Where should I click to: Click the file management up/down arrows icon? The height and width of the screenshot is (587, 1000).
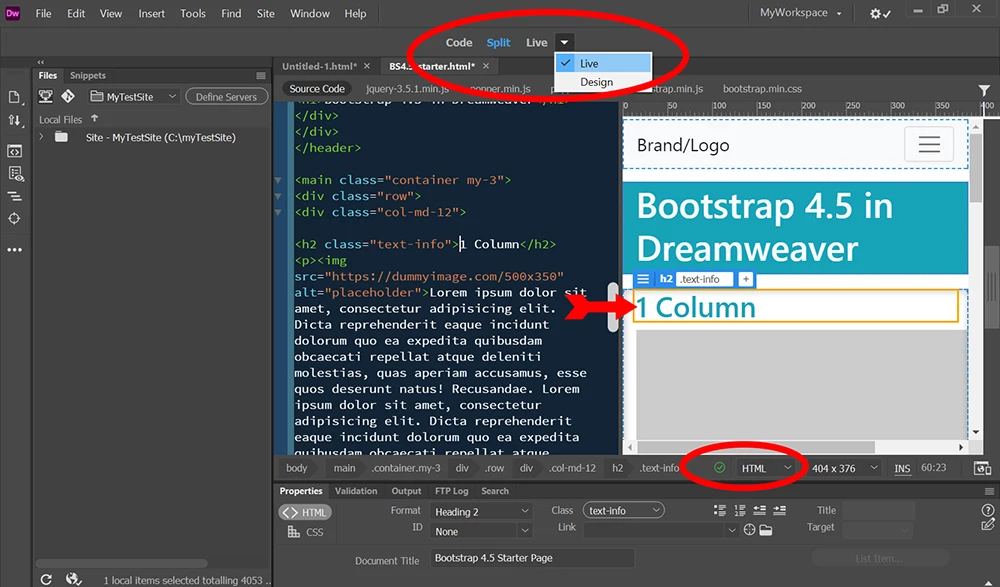(x=14, y=120)
